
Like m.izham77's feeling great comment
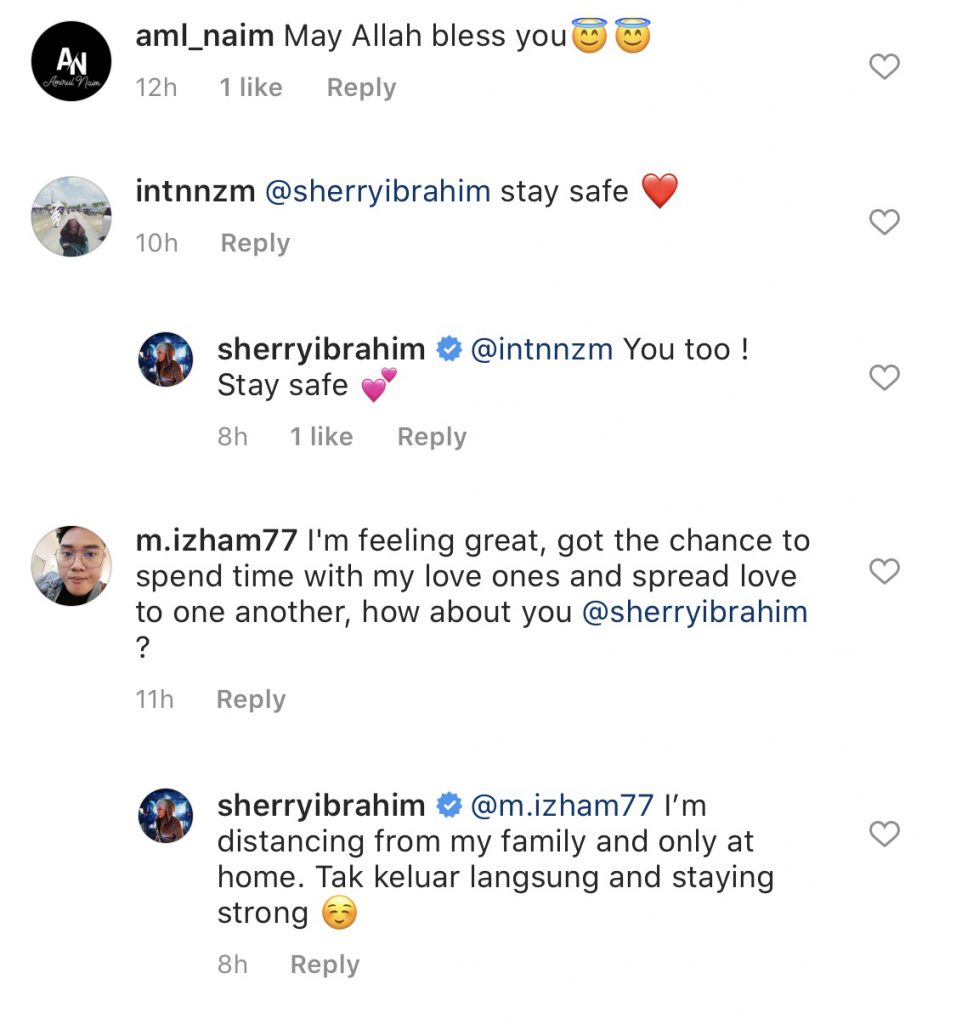(884, 571)
